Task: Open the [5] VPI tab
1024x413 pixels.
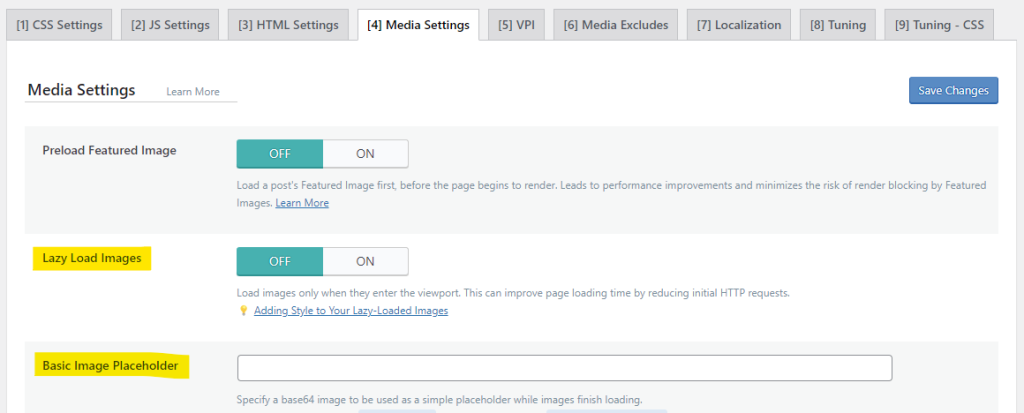Action: pyautogui.click(x=515, y=25)
